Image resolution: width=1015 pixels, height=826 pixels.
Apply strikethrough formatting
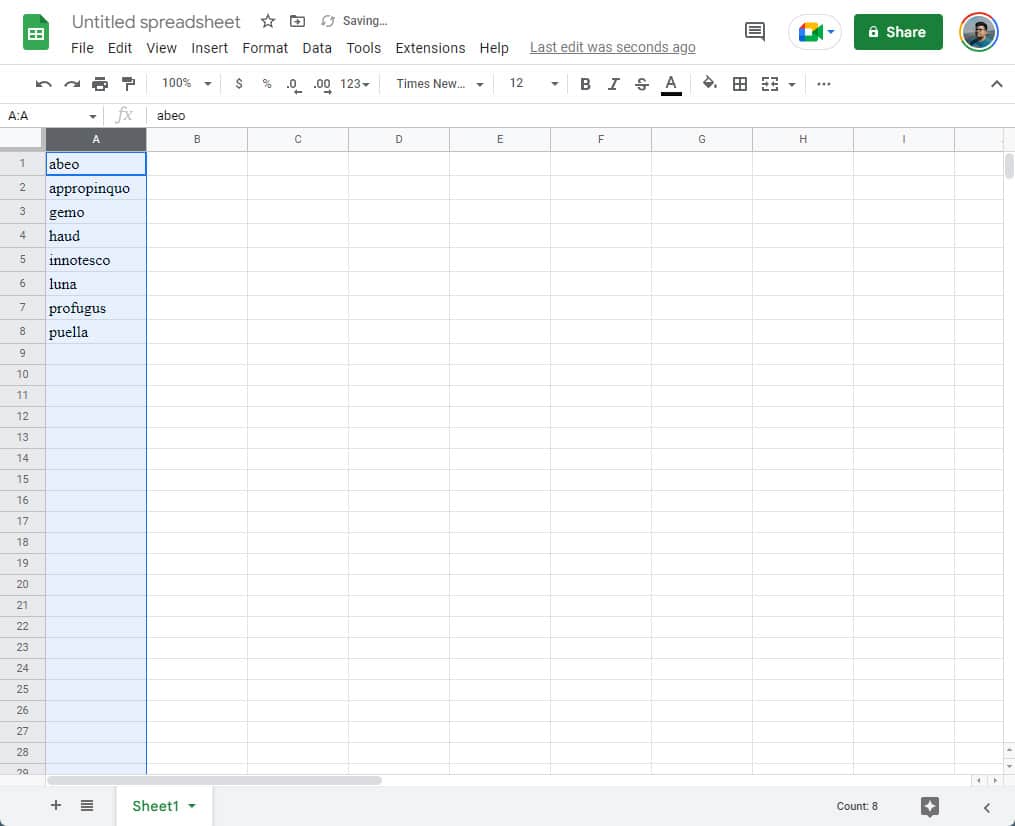point(641,83)
